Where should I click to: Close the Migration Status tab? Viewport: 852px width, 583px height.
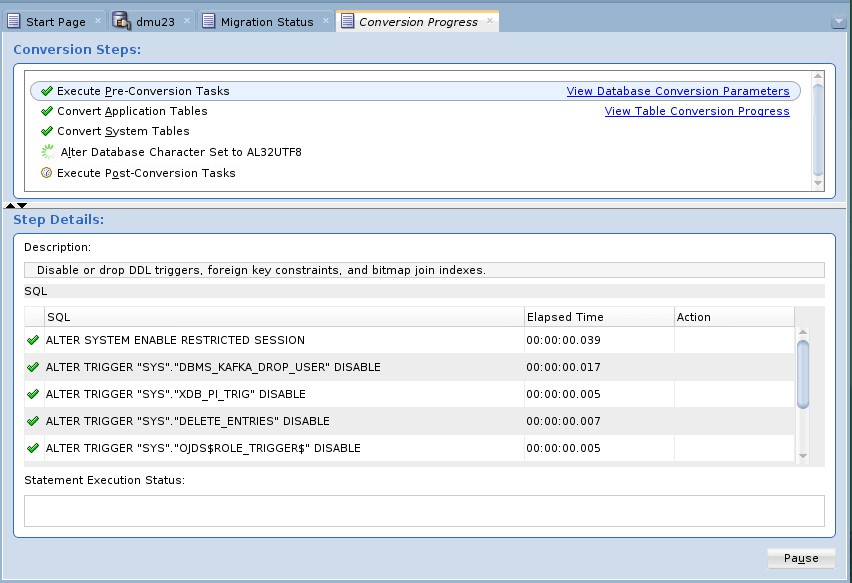click(326, 21)
